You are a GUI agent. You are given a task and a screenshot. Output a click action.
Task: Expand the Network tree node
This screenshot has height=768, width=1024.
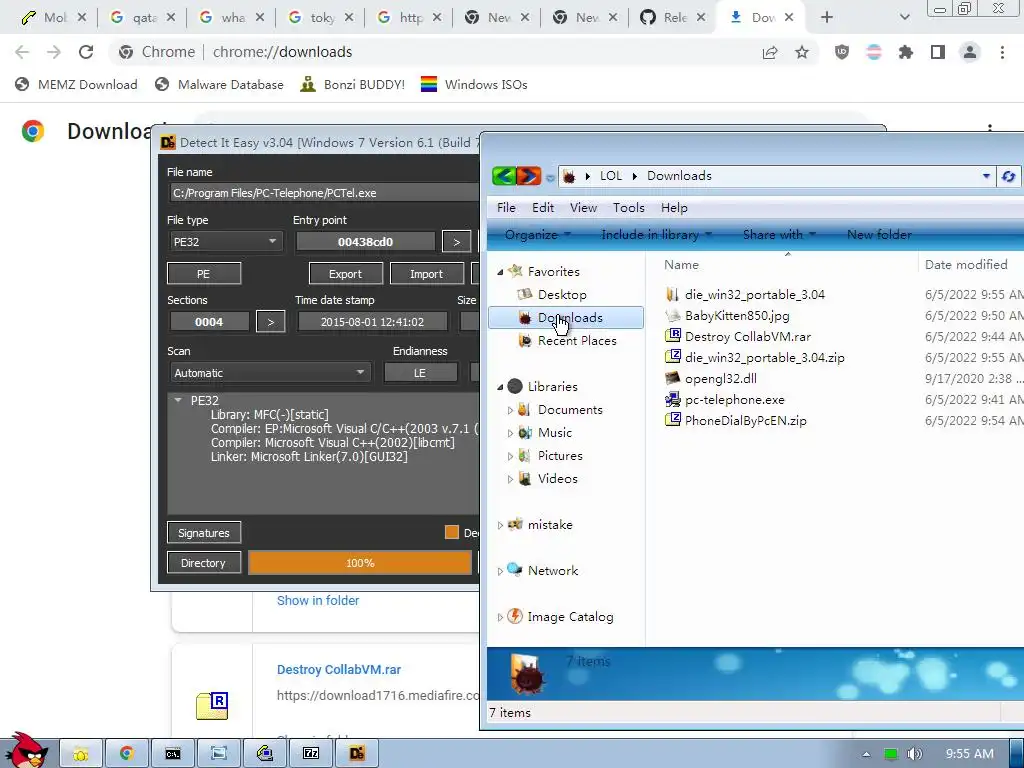point(500,571)
